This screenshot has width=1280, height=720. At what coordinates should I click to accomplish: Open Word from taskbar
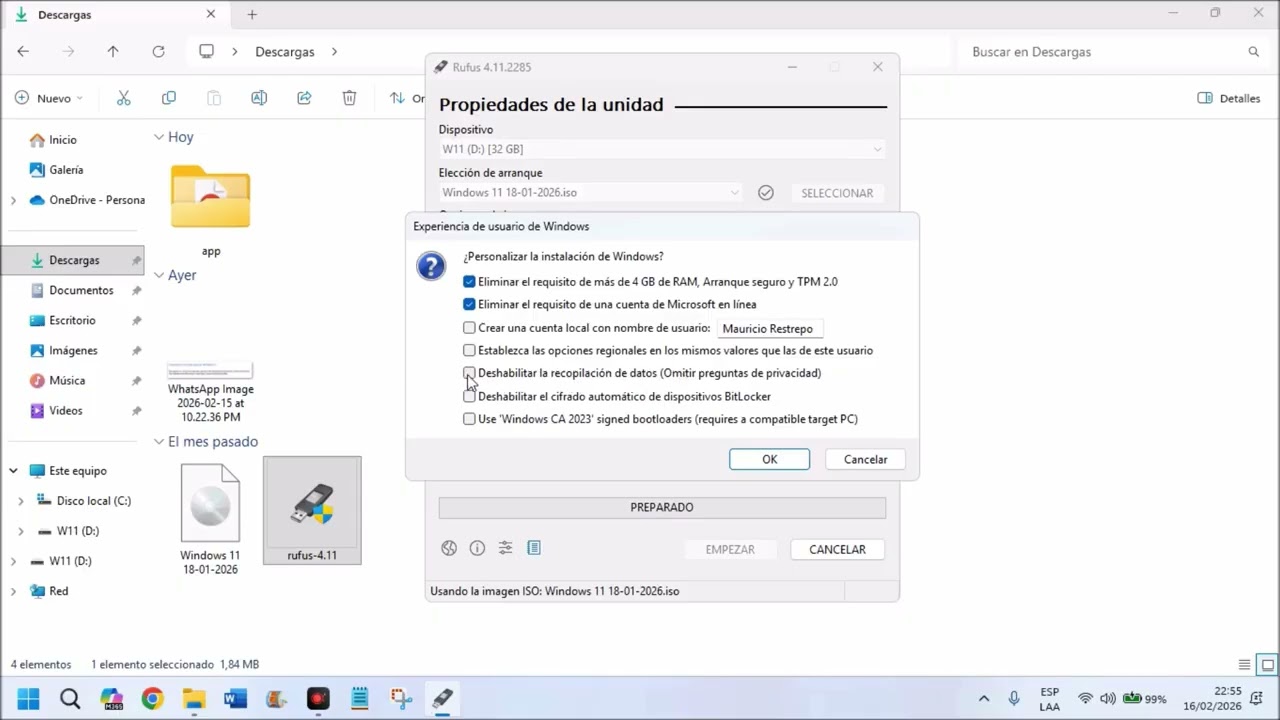(235, 698)
